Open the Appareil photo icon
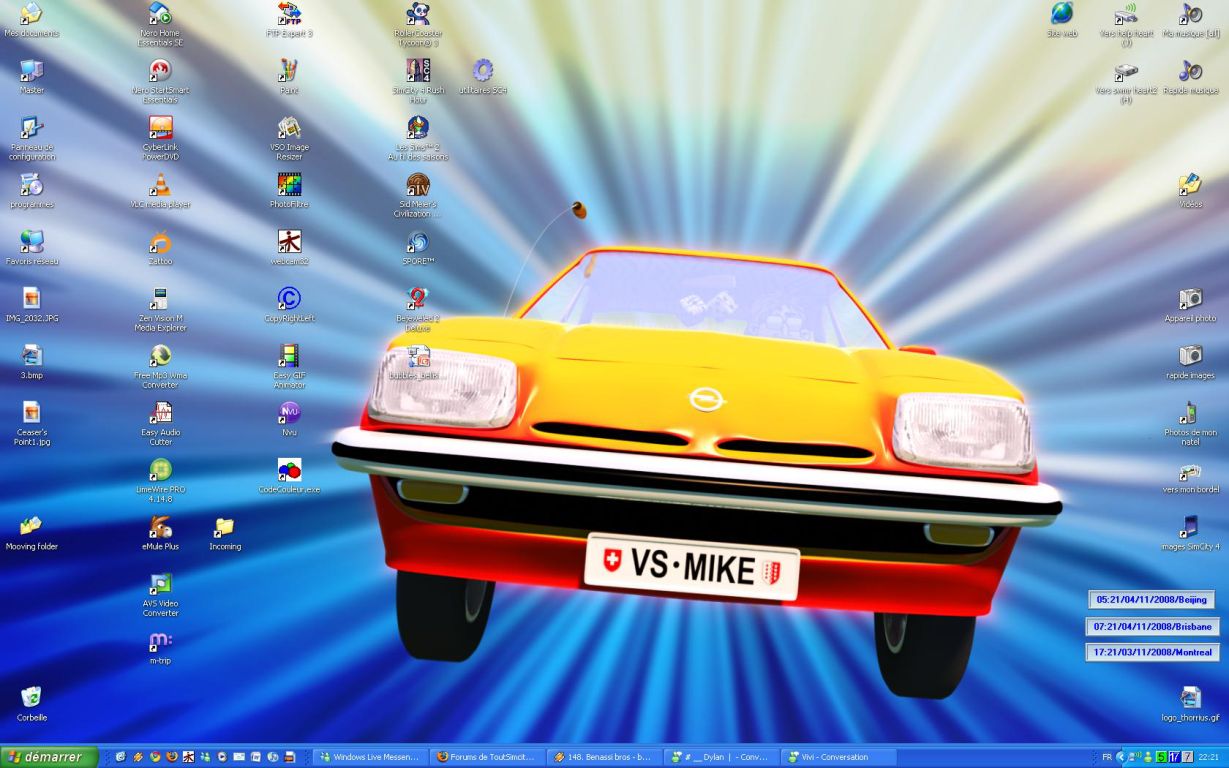 1190,299
